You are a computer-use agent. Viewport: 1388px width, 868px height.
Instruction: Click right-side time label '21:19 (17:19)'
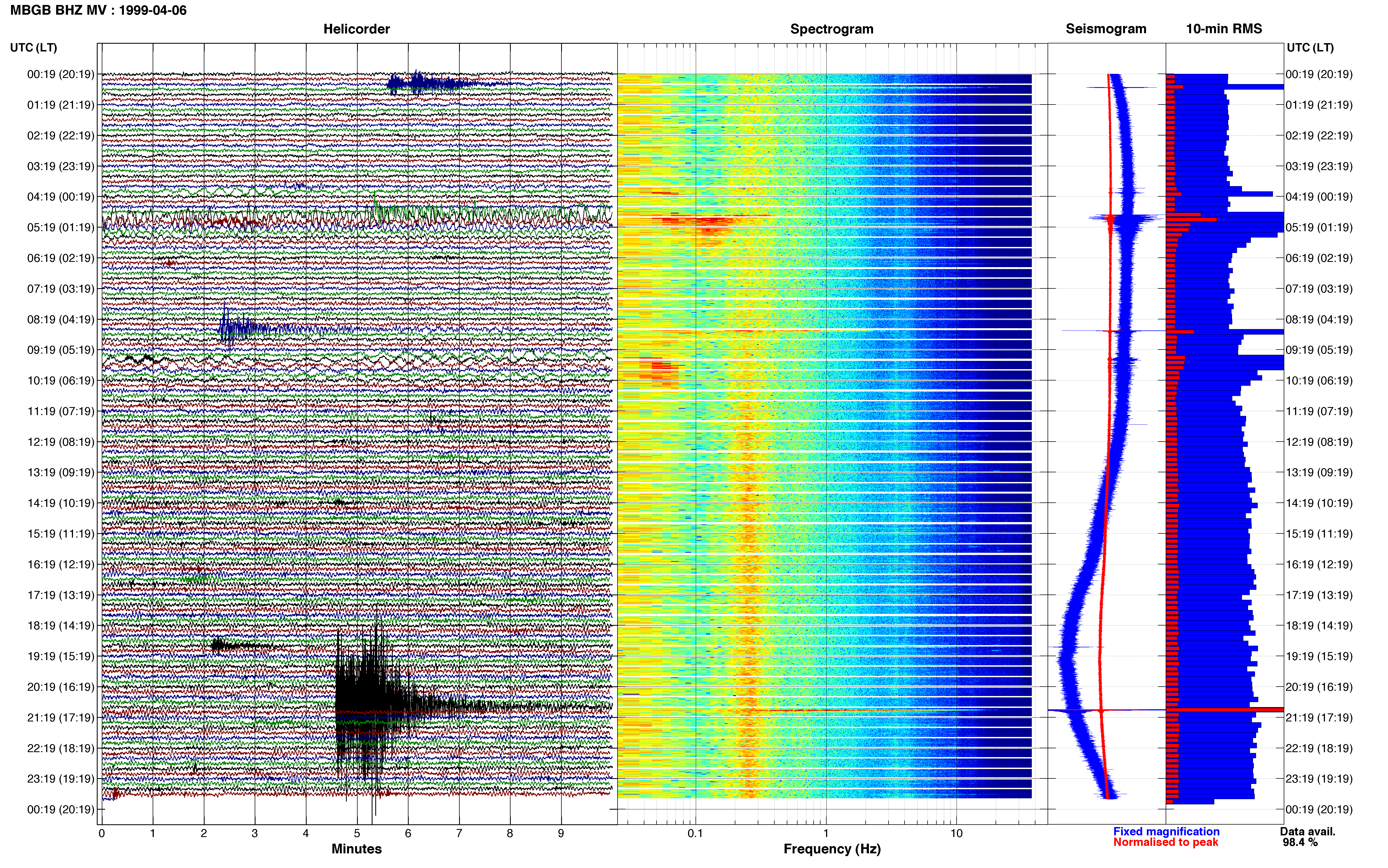1319,718
